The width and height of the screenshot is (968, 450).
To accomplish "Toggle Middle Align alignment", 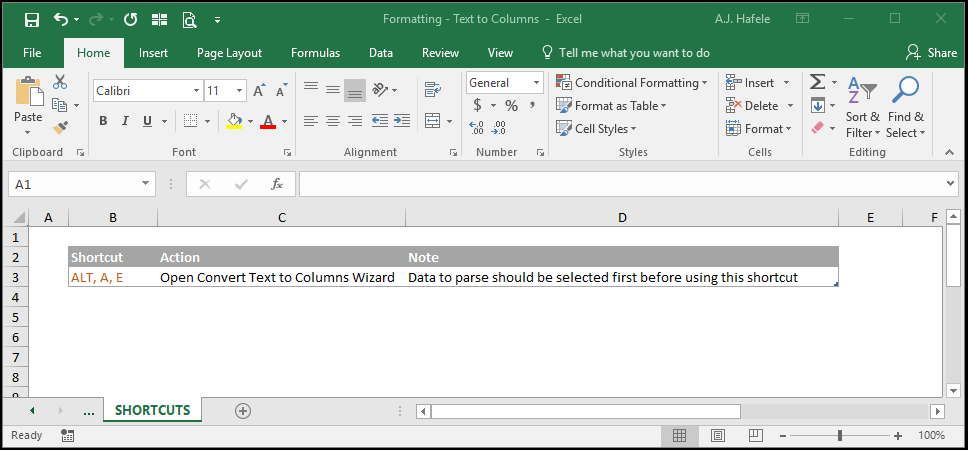I will [333, 90].
